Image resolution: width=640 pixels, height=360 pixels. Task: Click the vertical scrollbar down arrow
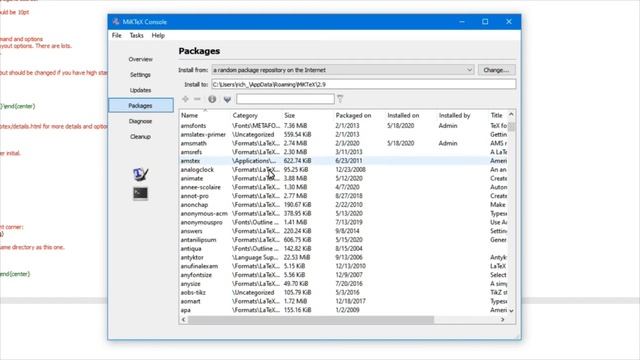[511, 311]
